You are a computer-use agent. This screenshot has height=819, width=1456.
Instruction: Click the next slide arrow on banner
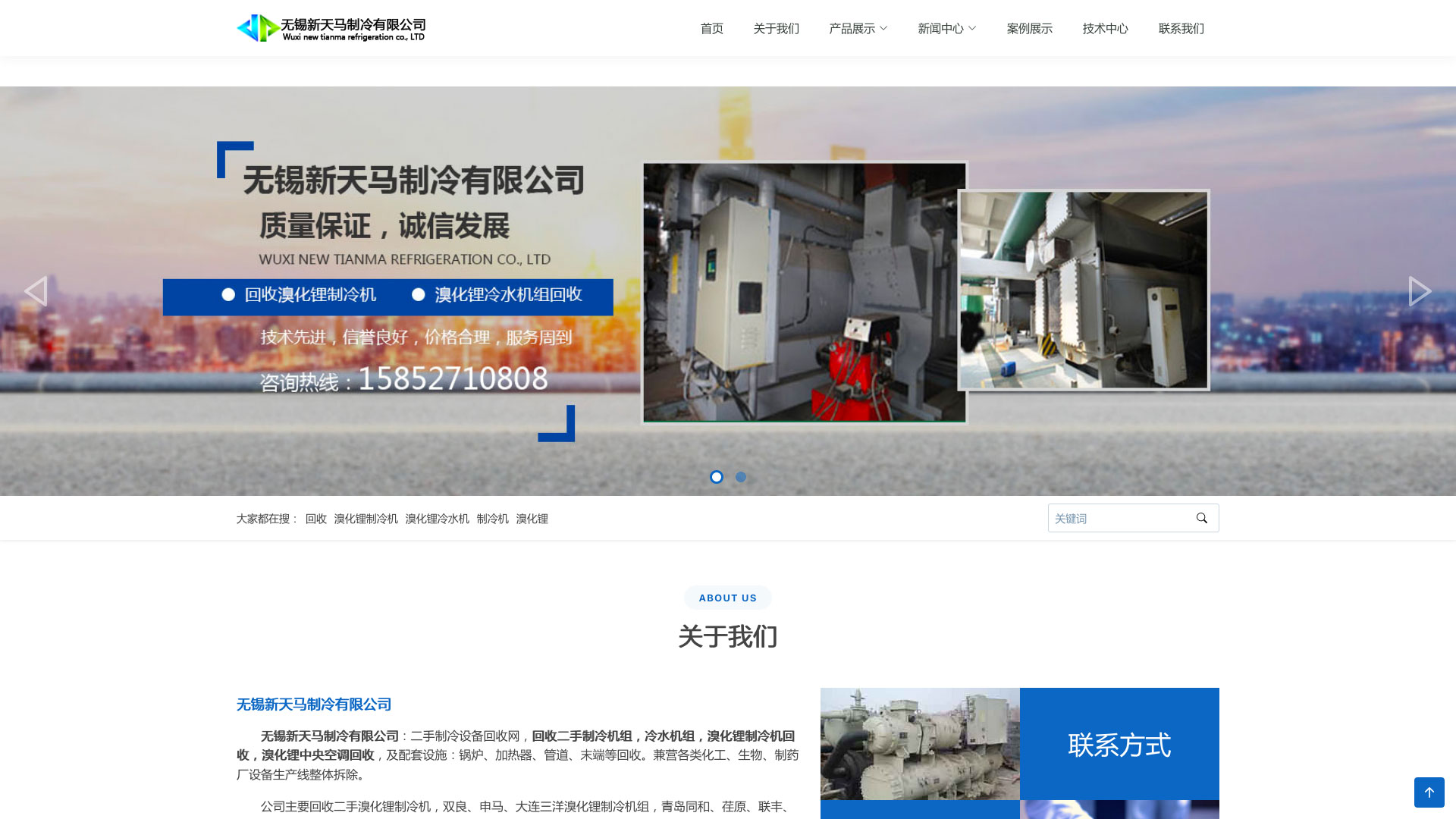point(1420,291)
